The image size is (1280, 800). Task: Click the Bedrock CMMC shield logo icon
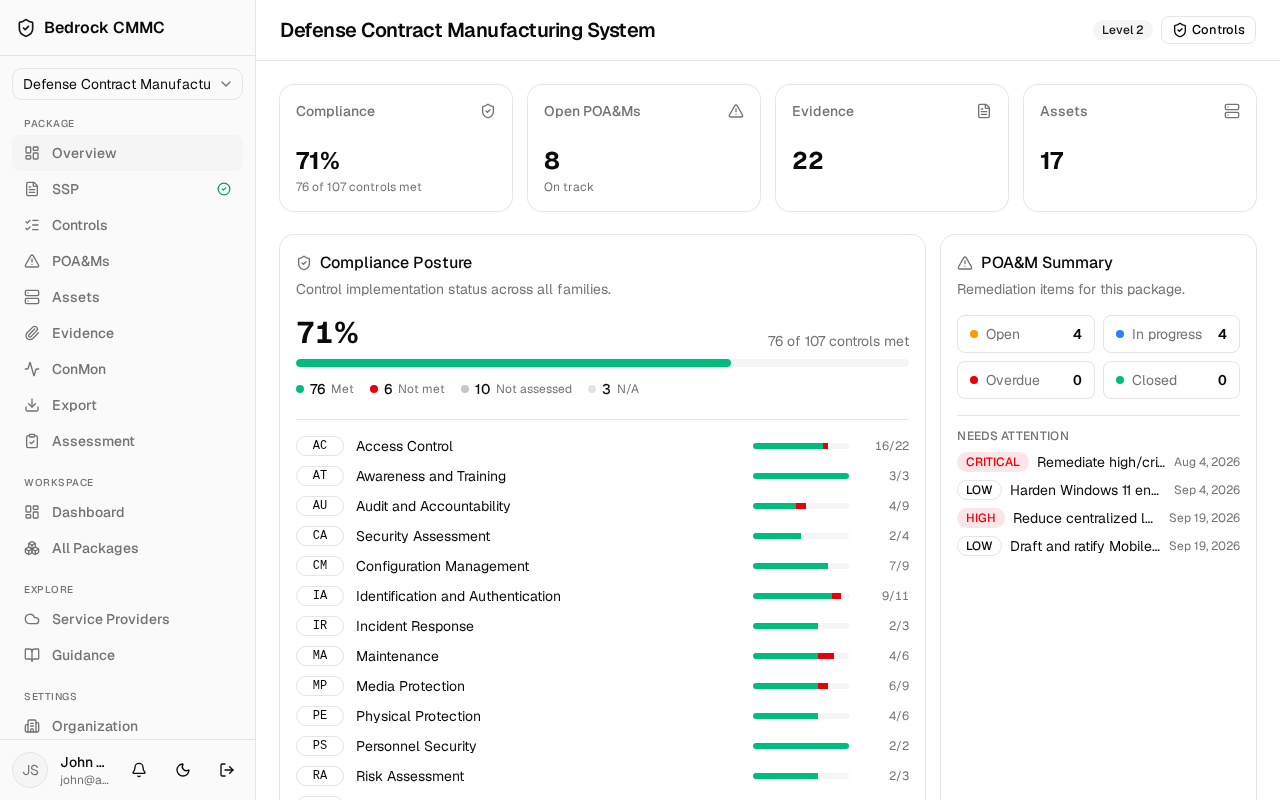pyautogui.click(x=26, y=28)
